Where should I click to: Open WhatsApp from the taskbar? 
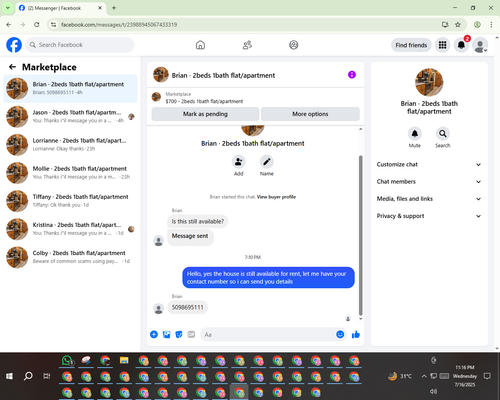click(x=67, y=361)
